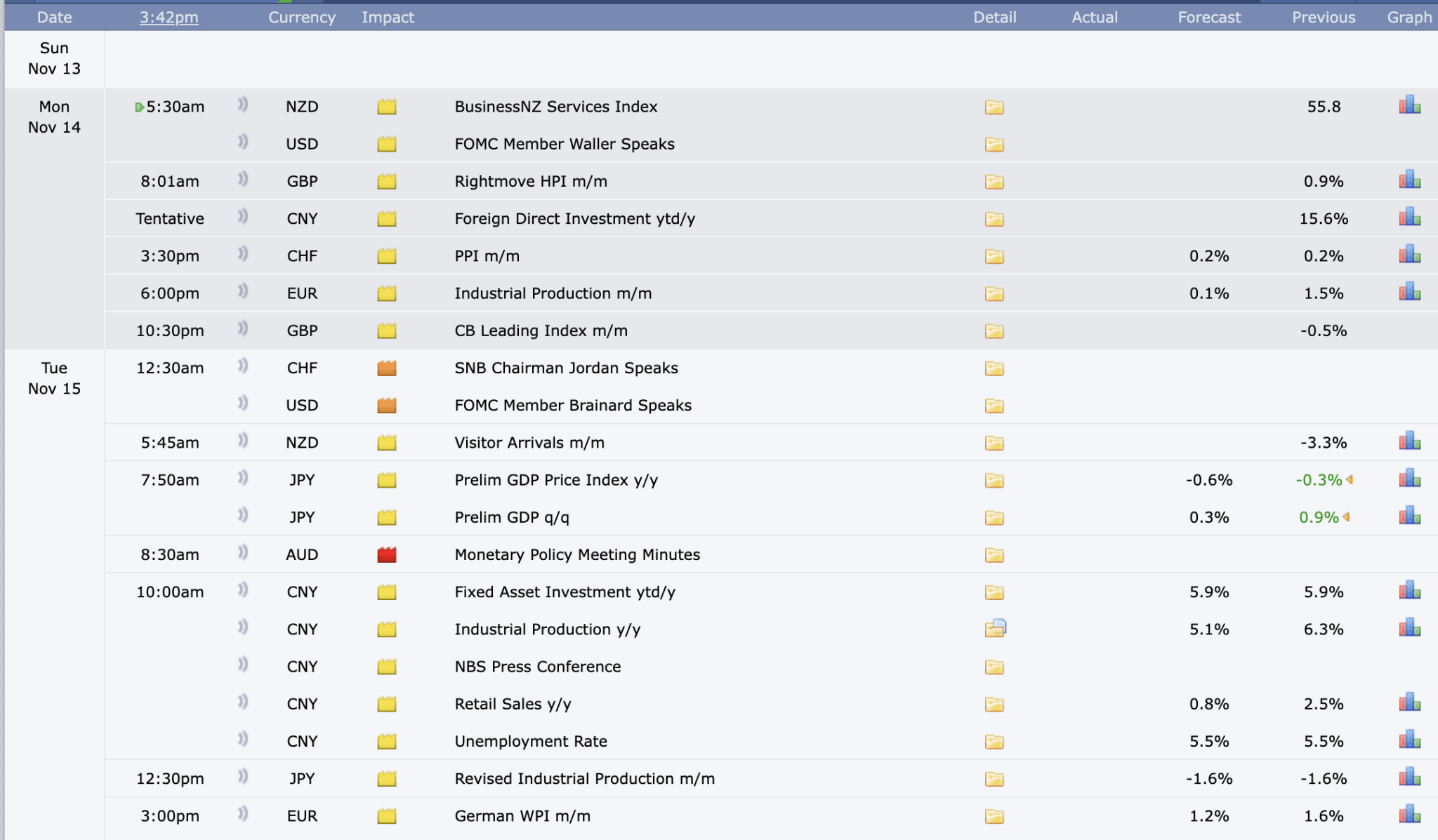Image resolution: width=1438 pixels, height=840 pixels.
Task: Open detail folder for EUR Industrial Production m/m
Action: pyautogui.click(x=994, y=293)
